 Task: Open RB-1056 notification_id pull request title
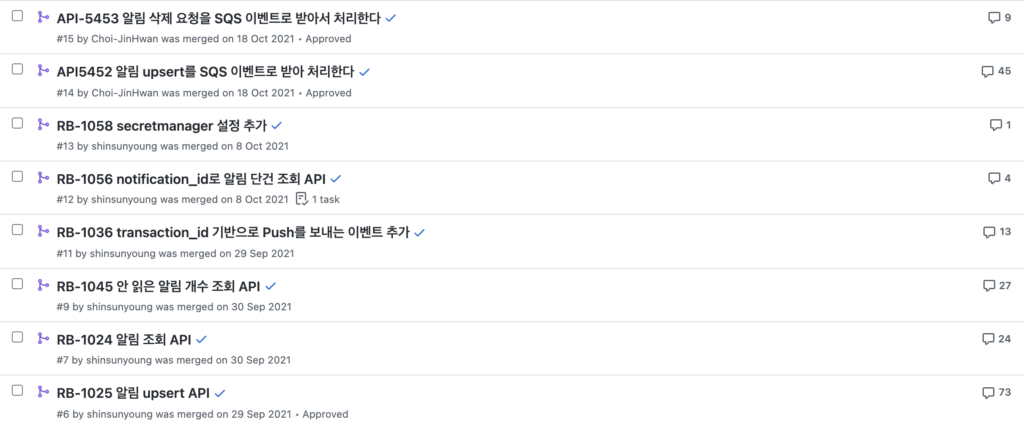click(191, 178)
